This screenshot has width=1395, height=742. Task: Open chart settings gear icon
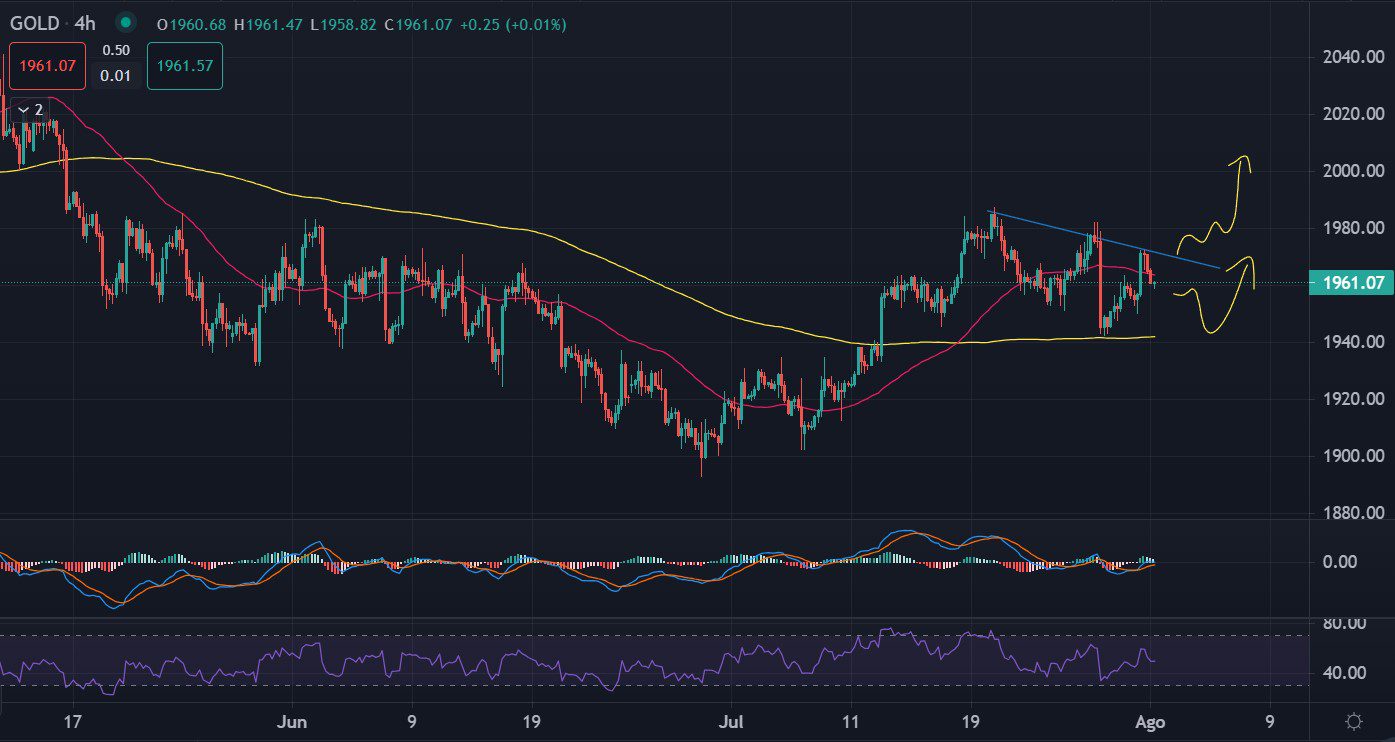(x=1354, y=721)
